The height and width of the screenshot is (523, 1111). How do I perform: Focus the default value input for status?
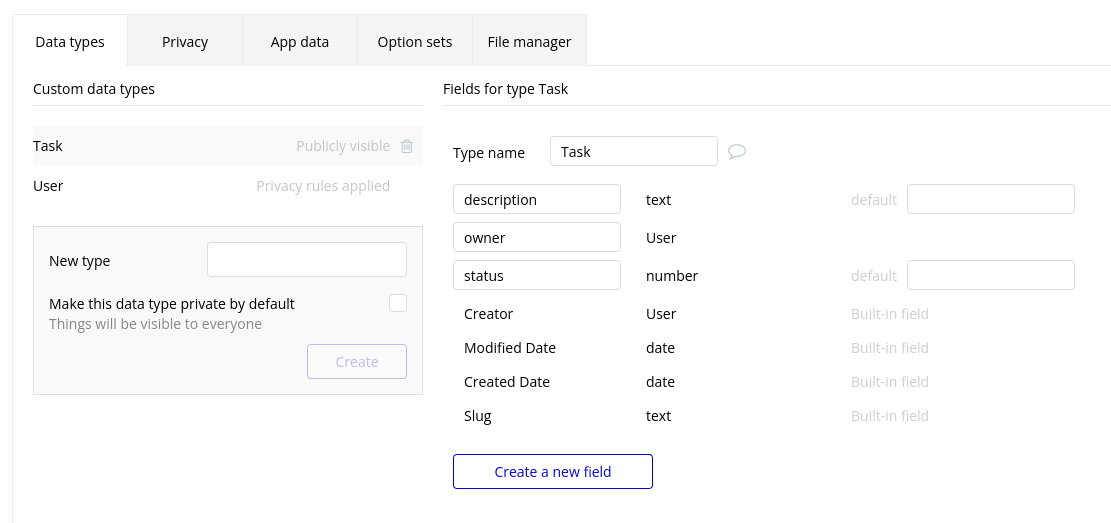[x=990, y=275]
